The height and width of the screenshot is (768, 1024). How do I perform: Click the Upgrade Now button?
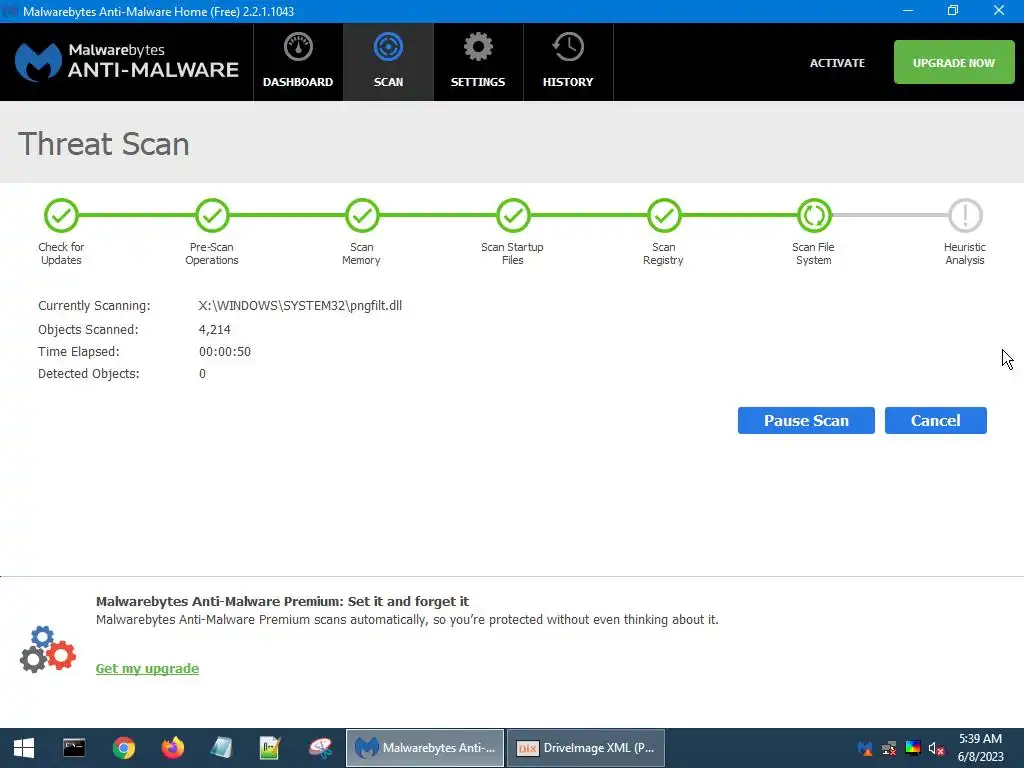953,62
